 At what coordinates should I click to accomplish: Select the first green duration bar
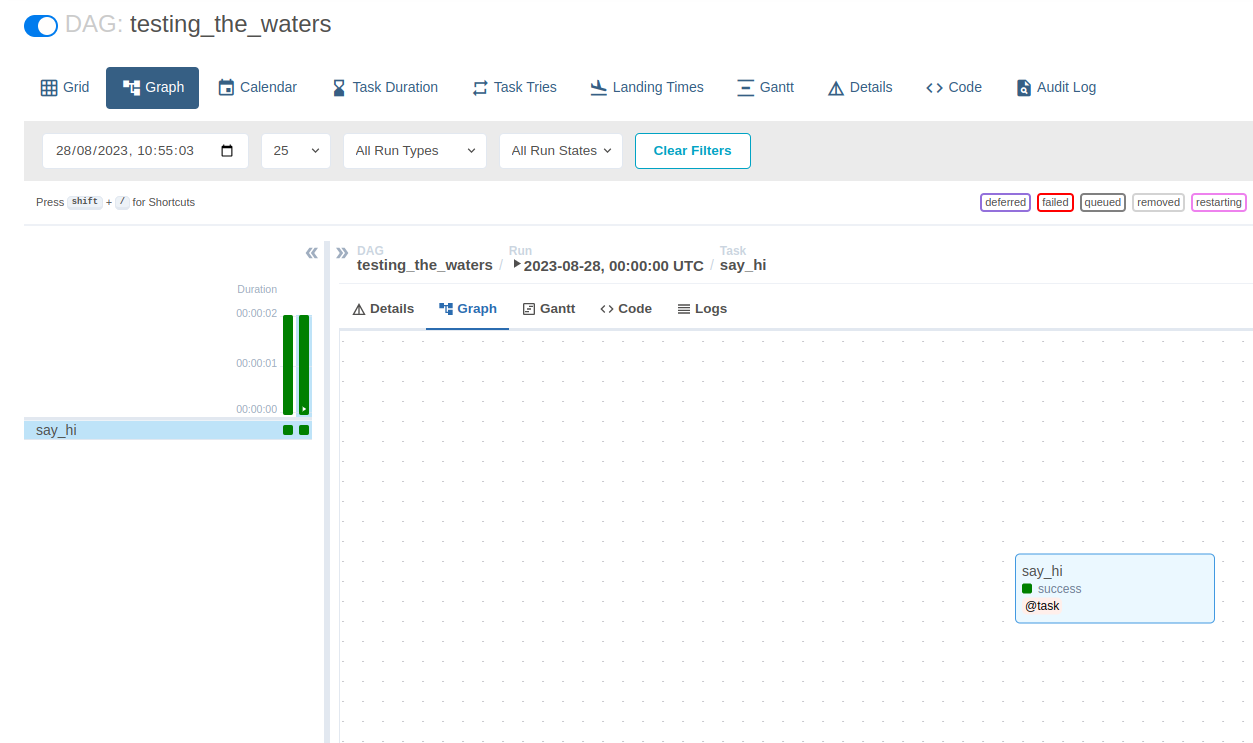pos(288,364)
